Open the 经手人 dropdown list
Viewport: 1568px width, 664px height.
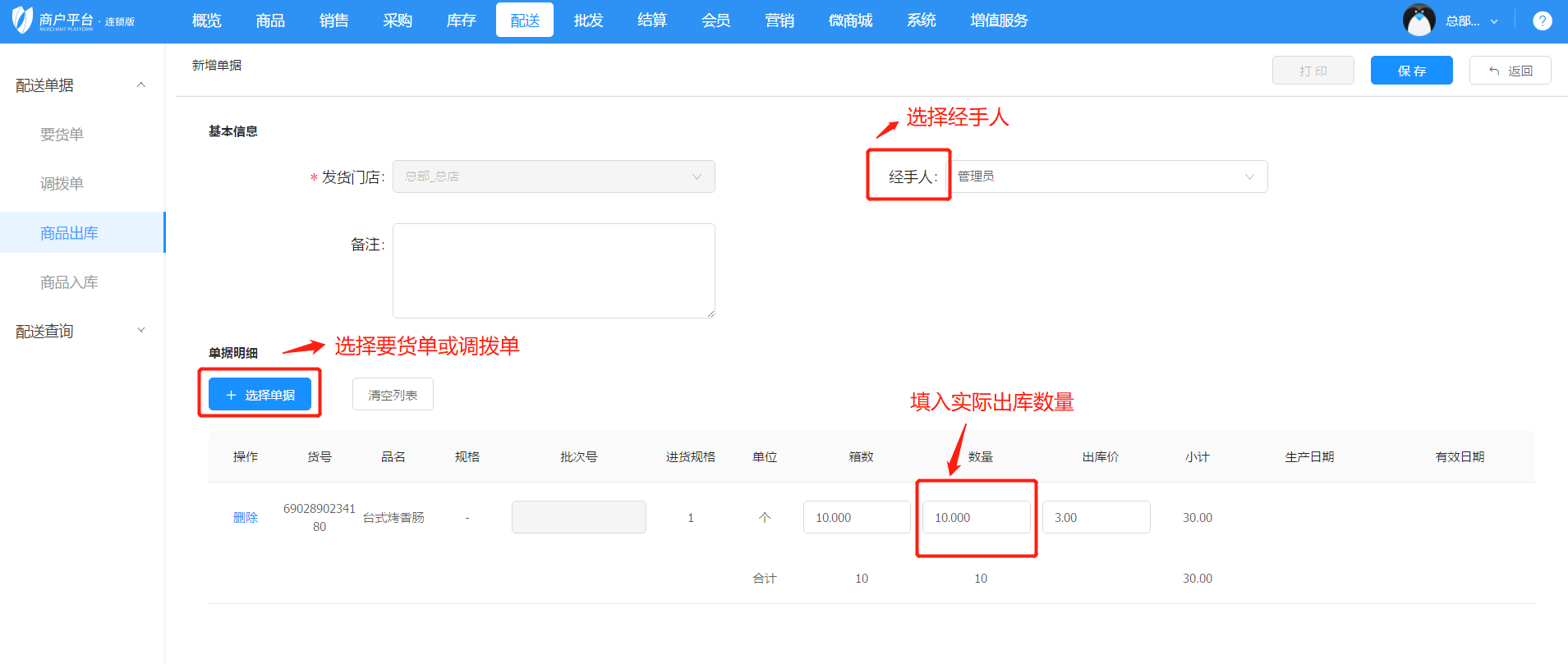tap(1107, 176)
